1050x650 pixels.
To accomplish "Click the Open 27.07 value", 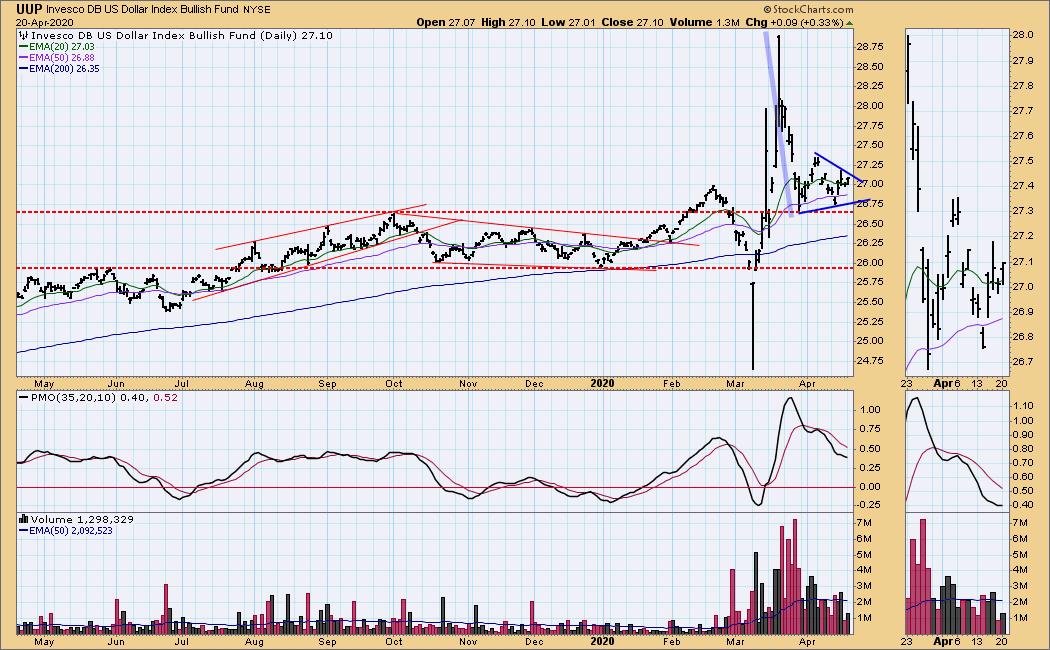I will [x=445, y=22].
